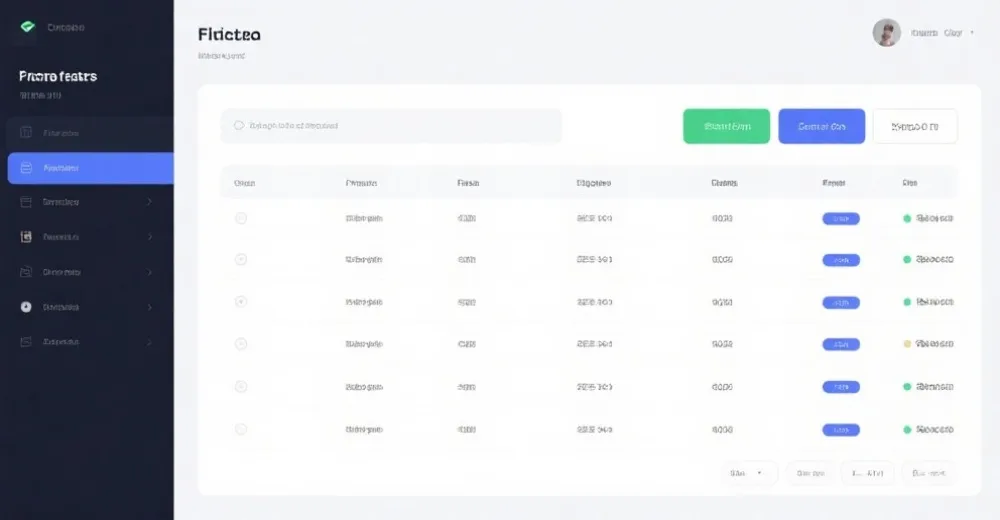1000x520 pixels.
Task: Click the clock icon in the sidebar
Action: pyautogui.click(x=26, y=307)
